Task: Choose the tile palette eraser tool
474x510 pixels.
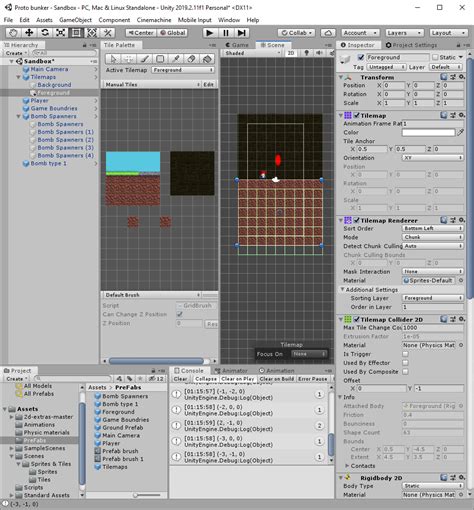Action: (191, 59)
